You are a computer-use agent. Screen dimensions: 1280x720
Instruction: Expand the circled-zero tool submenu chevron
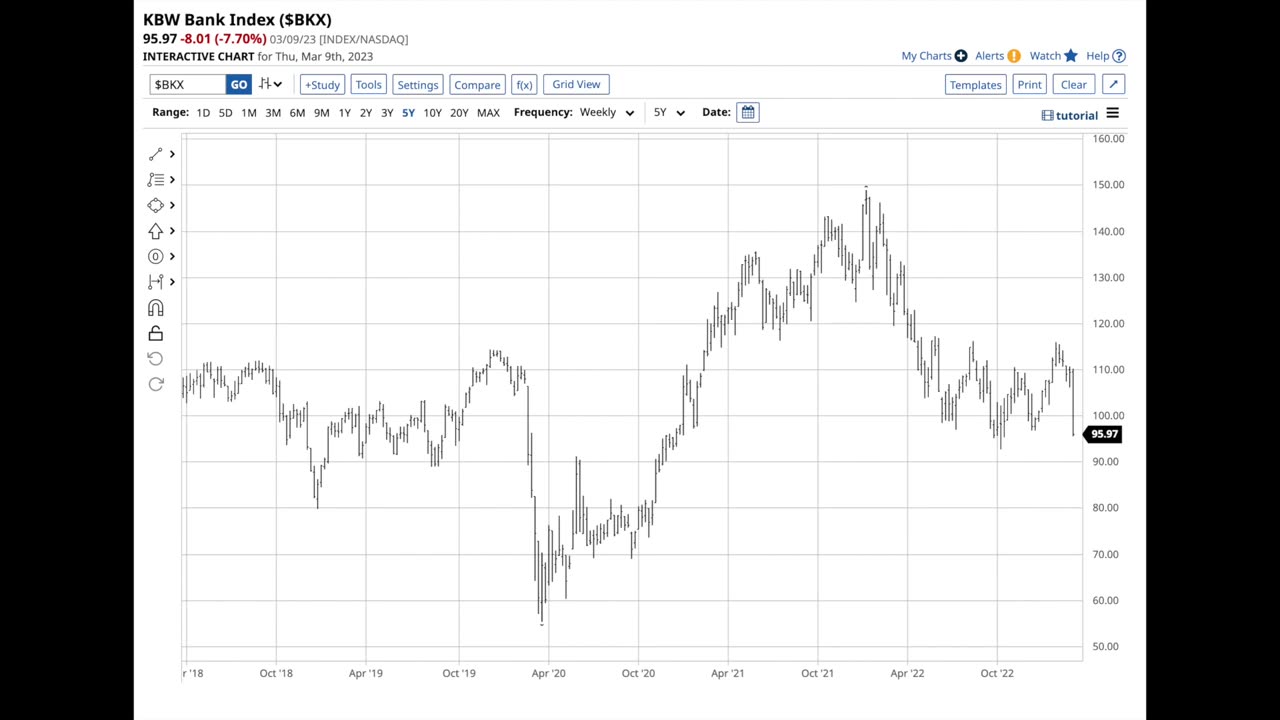point(172,257)
